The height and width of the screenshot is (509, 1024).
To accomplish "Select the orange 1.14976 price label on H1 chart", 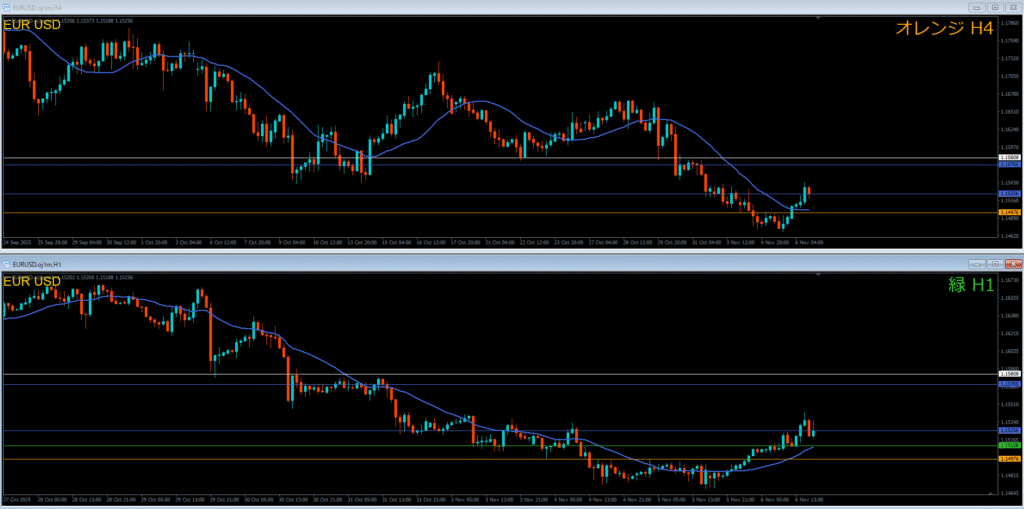I will 1010,459.
